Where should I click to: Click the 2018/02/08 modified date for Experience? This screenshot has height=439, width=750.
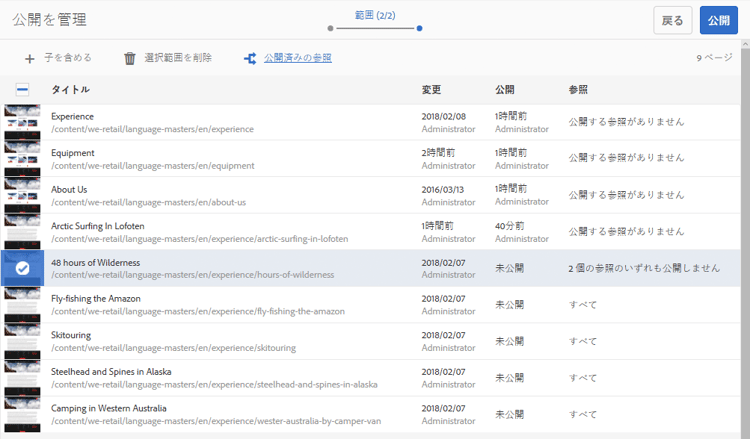pos(443,117)
